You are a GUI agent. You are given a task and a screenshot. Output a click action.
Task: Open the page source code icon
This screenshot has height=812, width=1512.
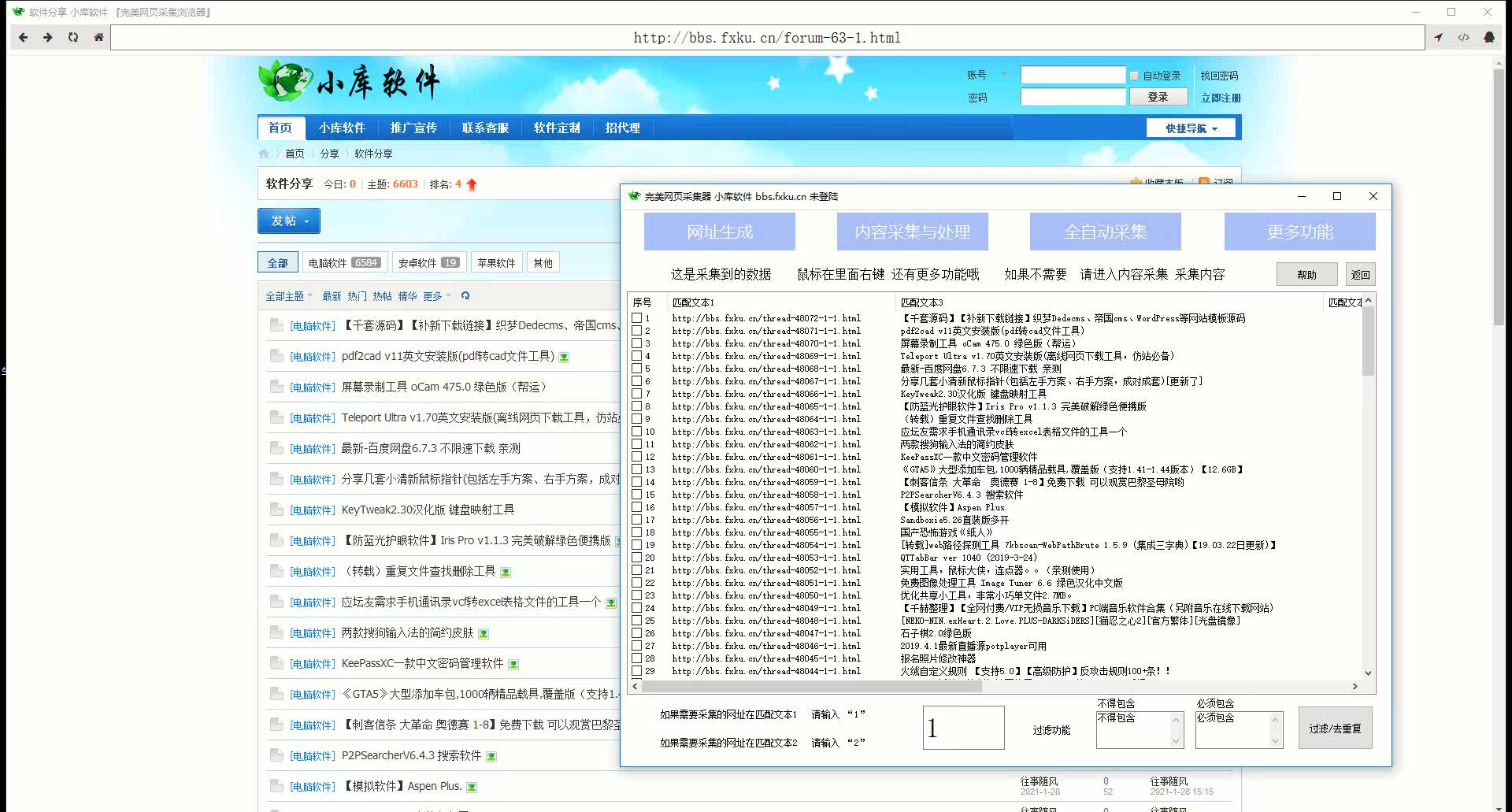click(1463, 37)
